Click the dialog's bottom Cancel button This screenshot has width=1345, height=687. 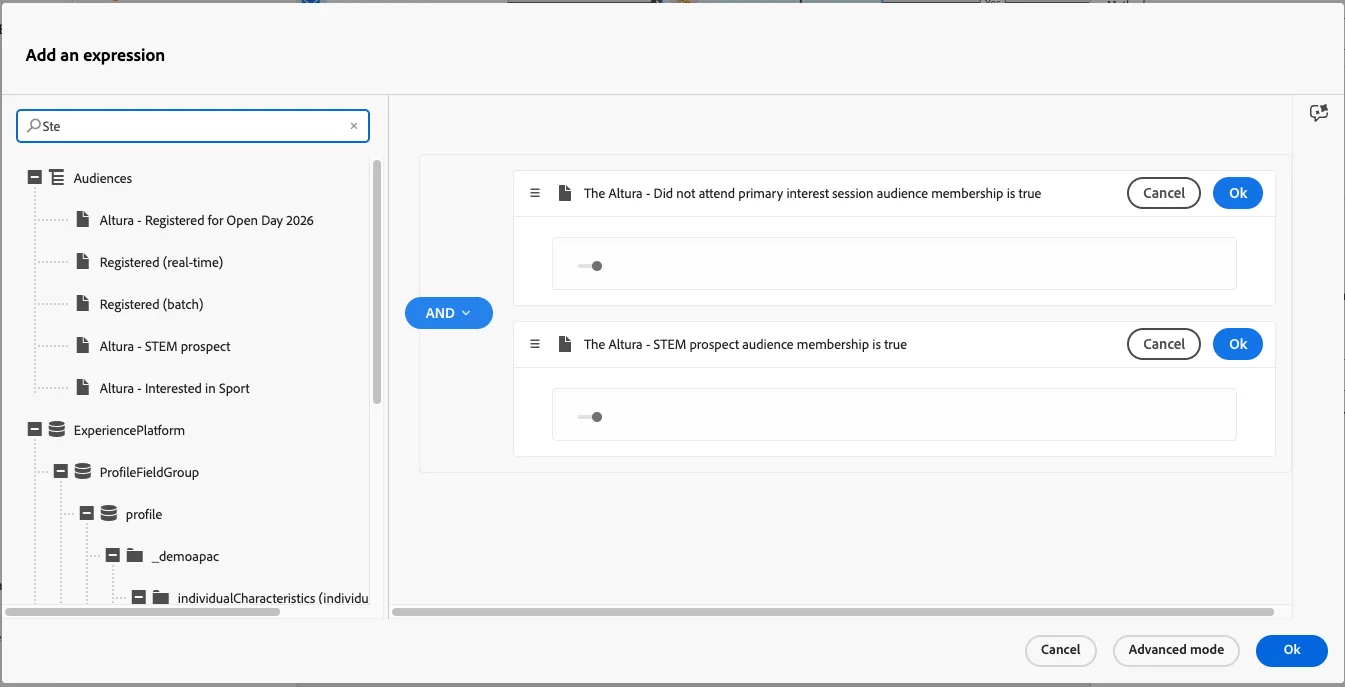[1061, 650]
